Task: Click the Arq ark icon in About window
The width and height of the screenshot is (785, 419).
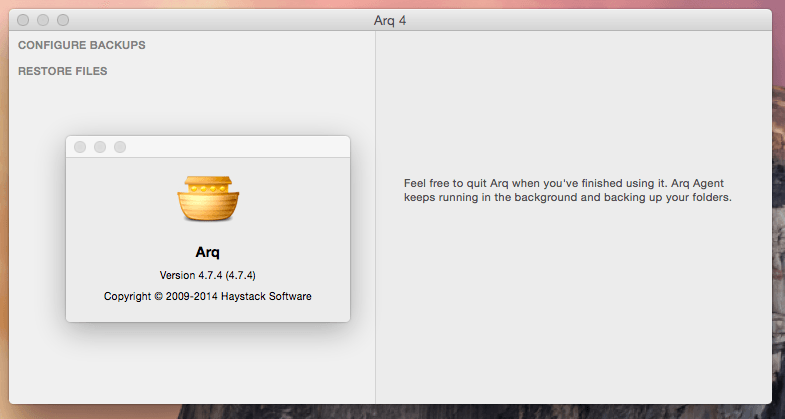Action: coord(208,198)
